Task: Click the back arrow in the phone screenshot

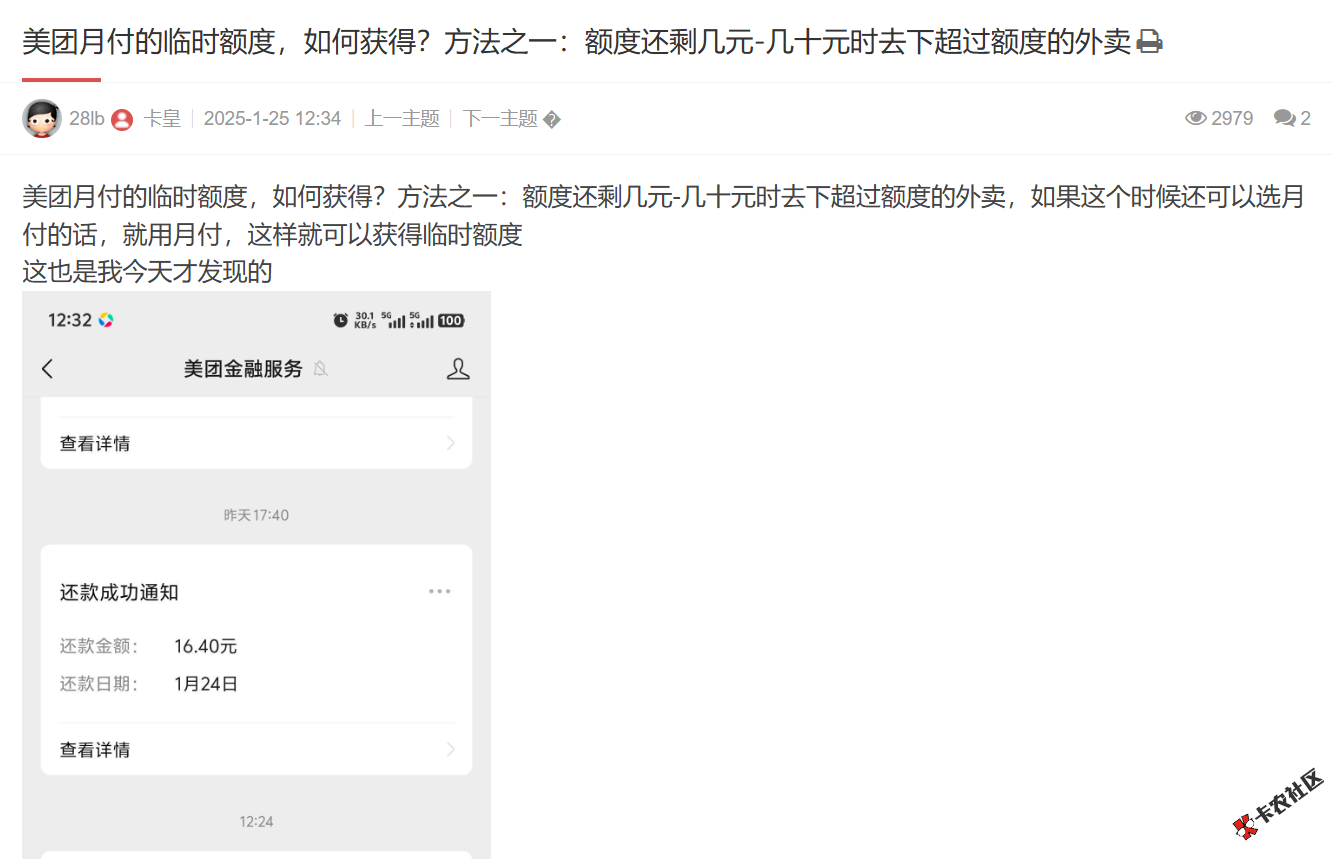Action: (47, 368)
